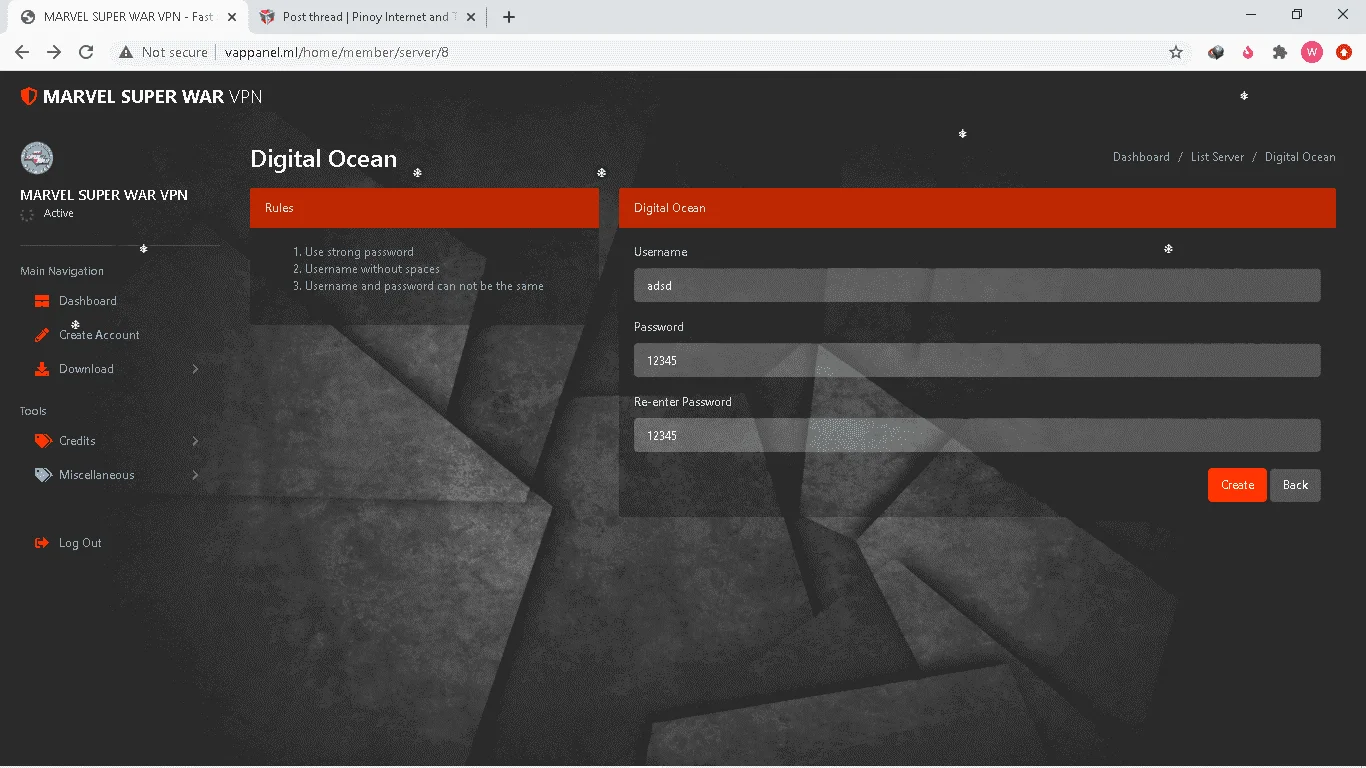Click the Download icon in the sidebar
1366x768 pixels.
42,369
